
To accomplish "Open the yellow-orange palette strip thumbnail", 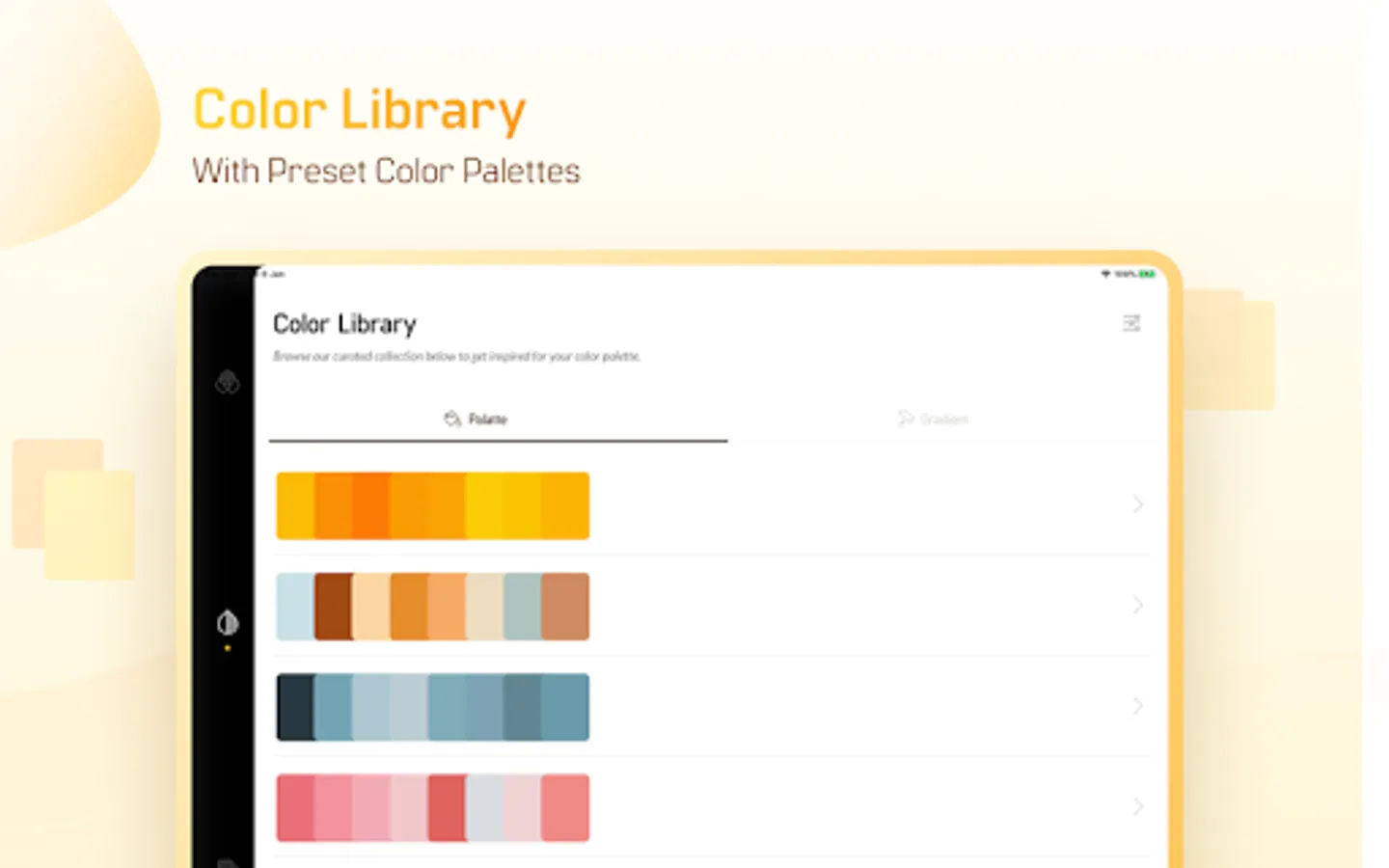I will 432,505.
